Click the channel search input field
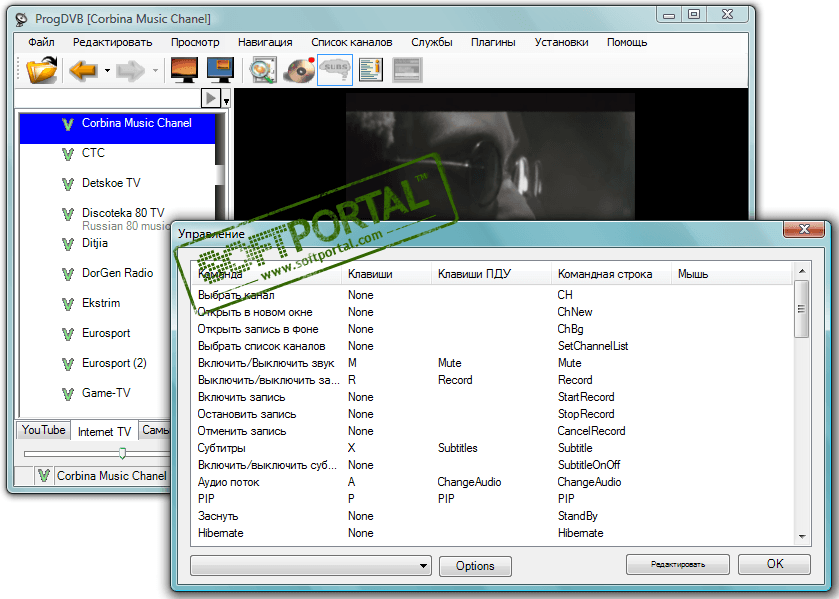This screenshot has height=599, width=839. click(108, 98)
